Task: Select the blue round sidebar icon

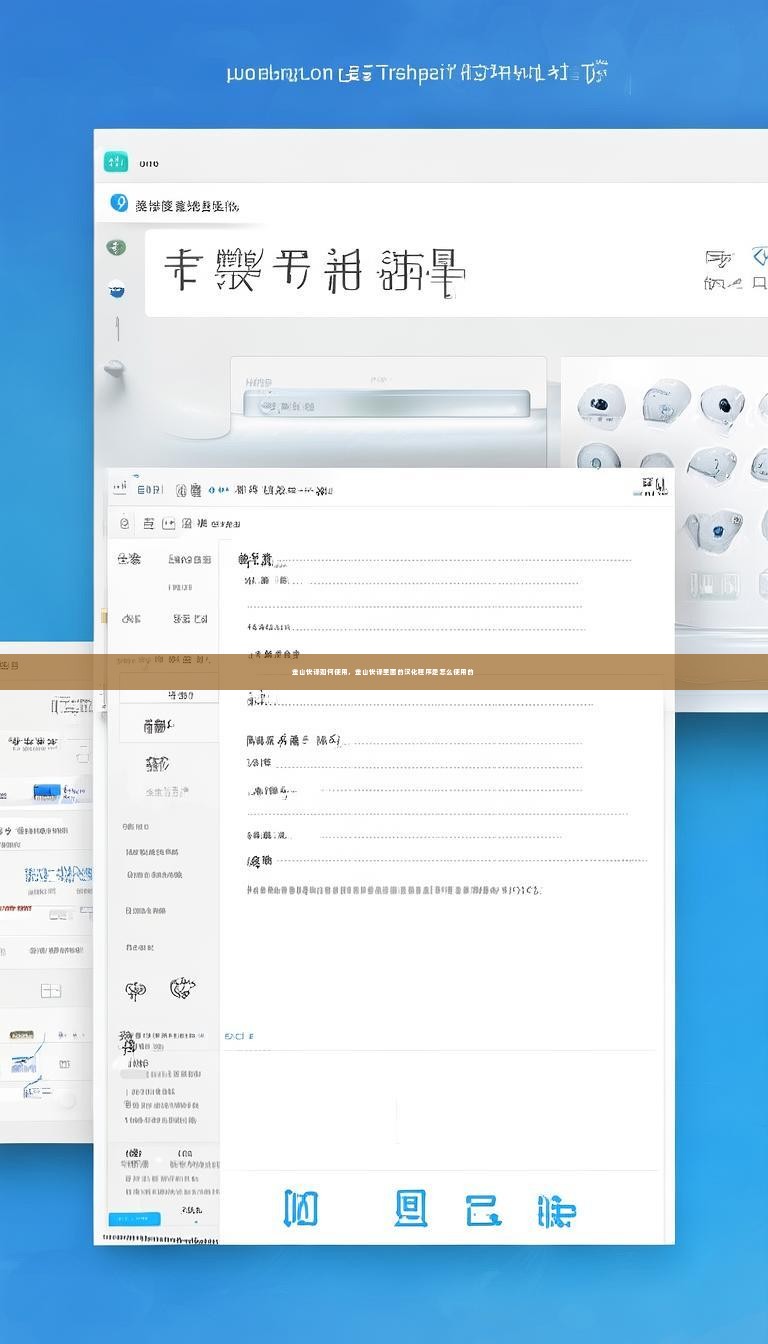Action: coord(116,290)
